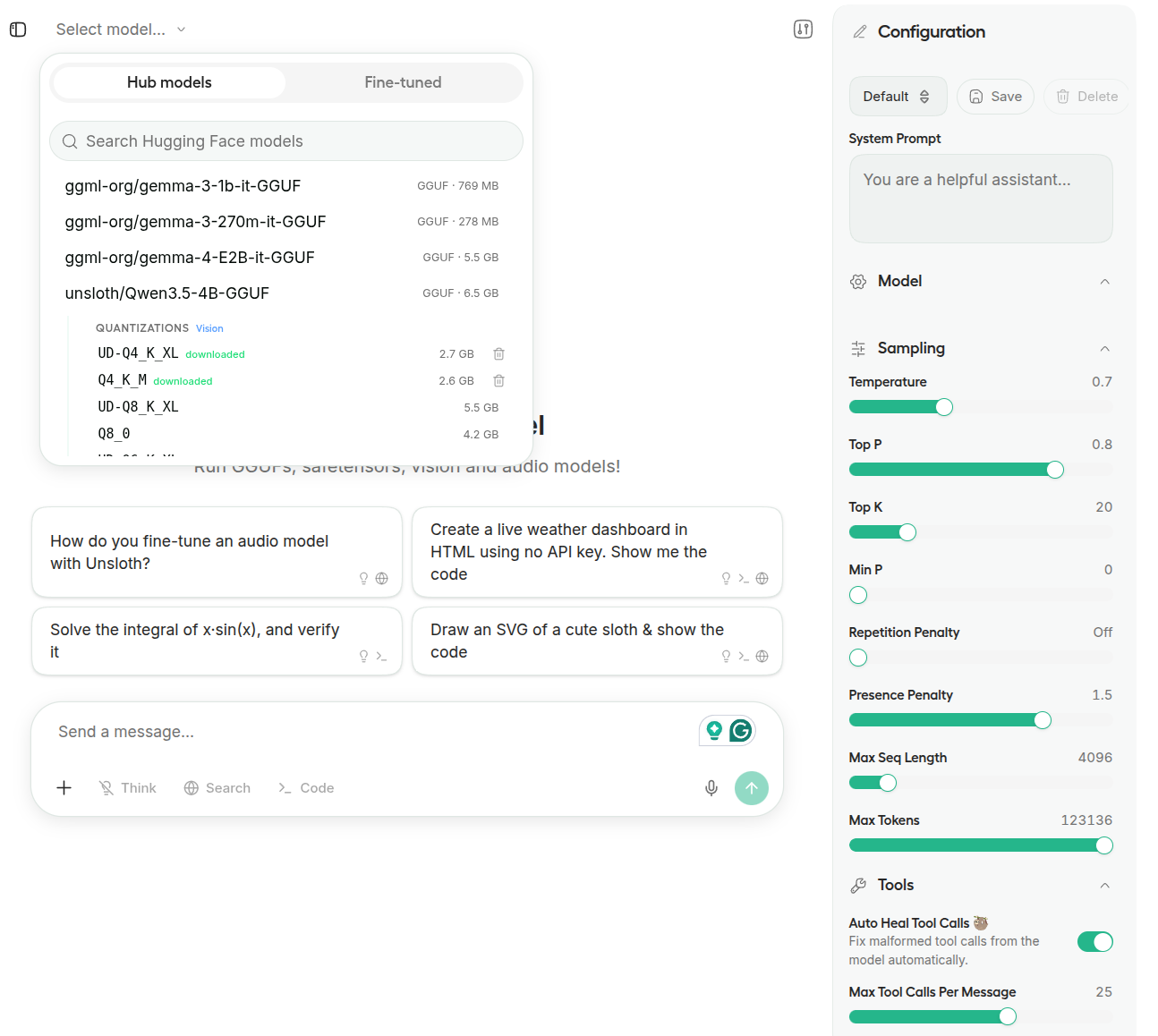Click the terminal icon on the weather dashboard card
1158x1036 pixels.
click(x=744, y=579)
